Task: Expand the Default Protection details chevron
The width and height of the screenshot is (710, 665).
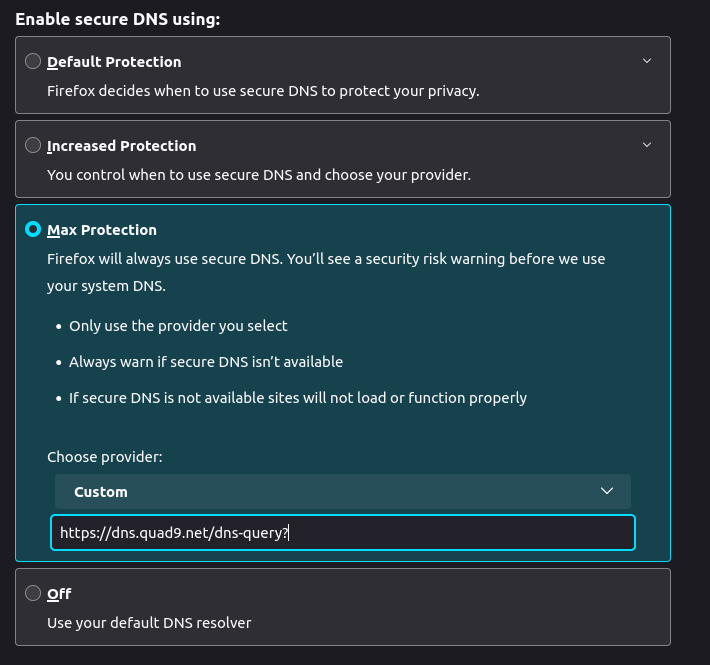Action: click(x=647, y=61)
